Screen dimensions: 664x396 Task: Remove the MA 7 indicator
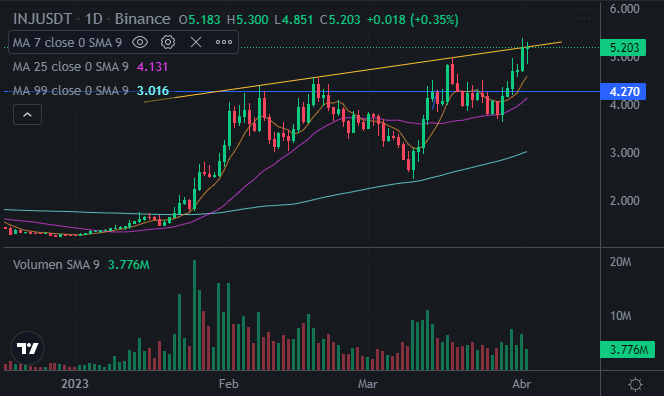click(x=196, y=42)
